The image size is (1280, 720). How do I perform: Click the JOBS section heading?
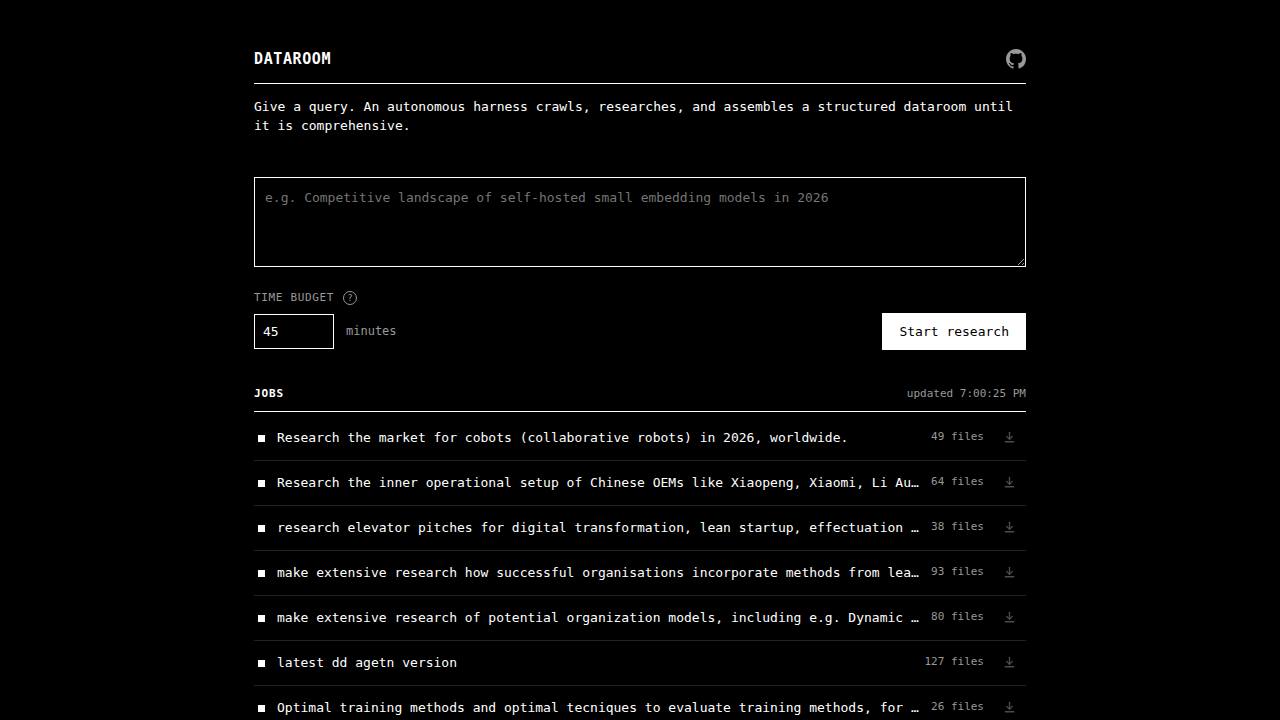click(269, 393)
